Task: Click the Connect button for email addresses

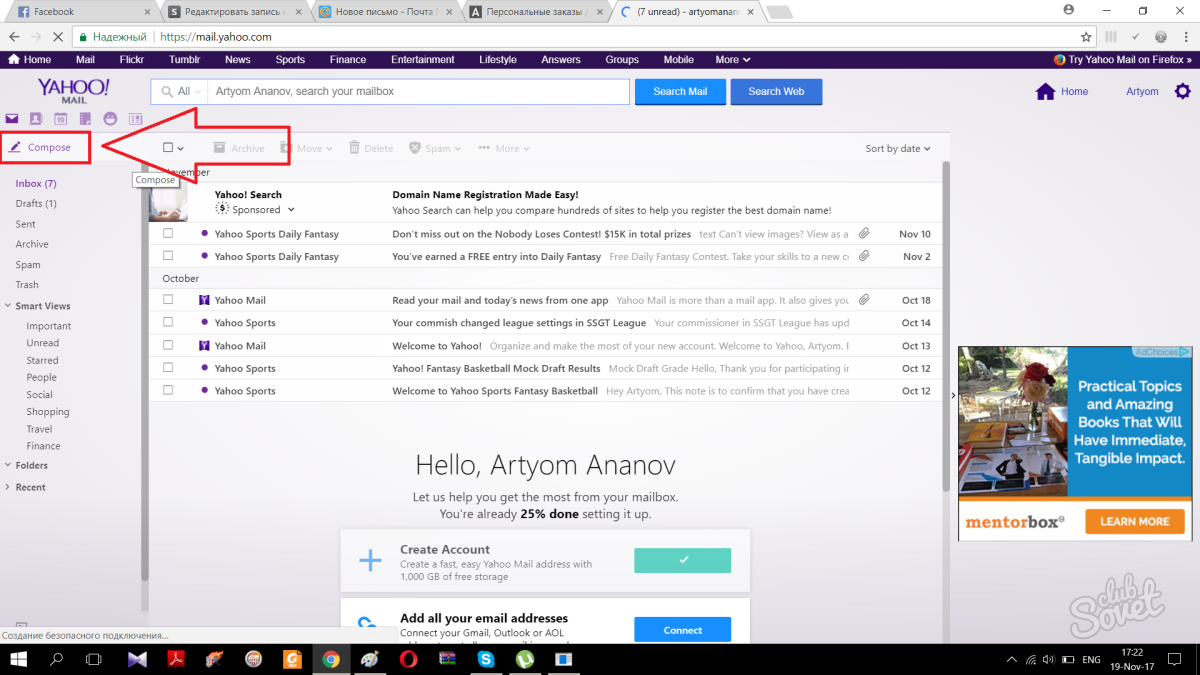Action: pos(683,630)
